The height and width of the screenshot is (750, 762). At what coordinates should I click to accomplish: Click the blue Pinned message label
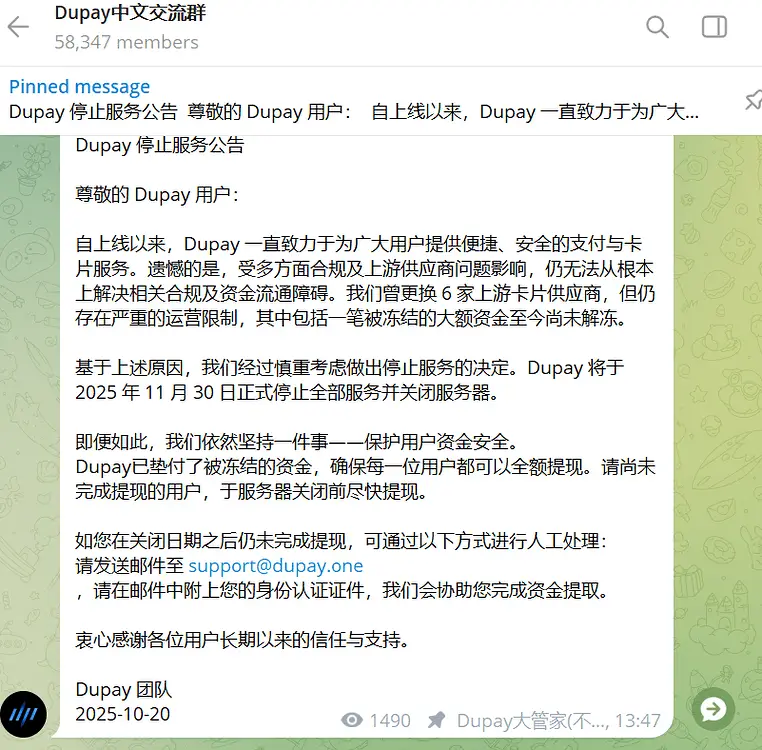79,87
